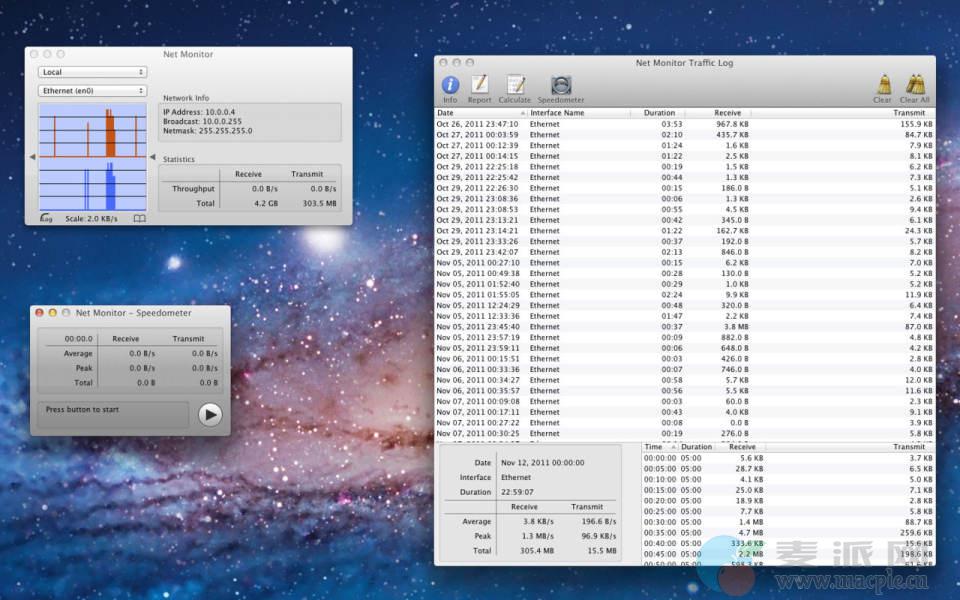
Task: Close the Net Monitor Speedometer window
Action: click(40, 313)
